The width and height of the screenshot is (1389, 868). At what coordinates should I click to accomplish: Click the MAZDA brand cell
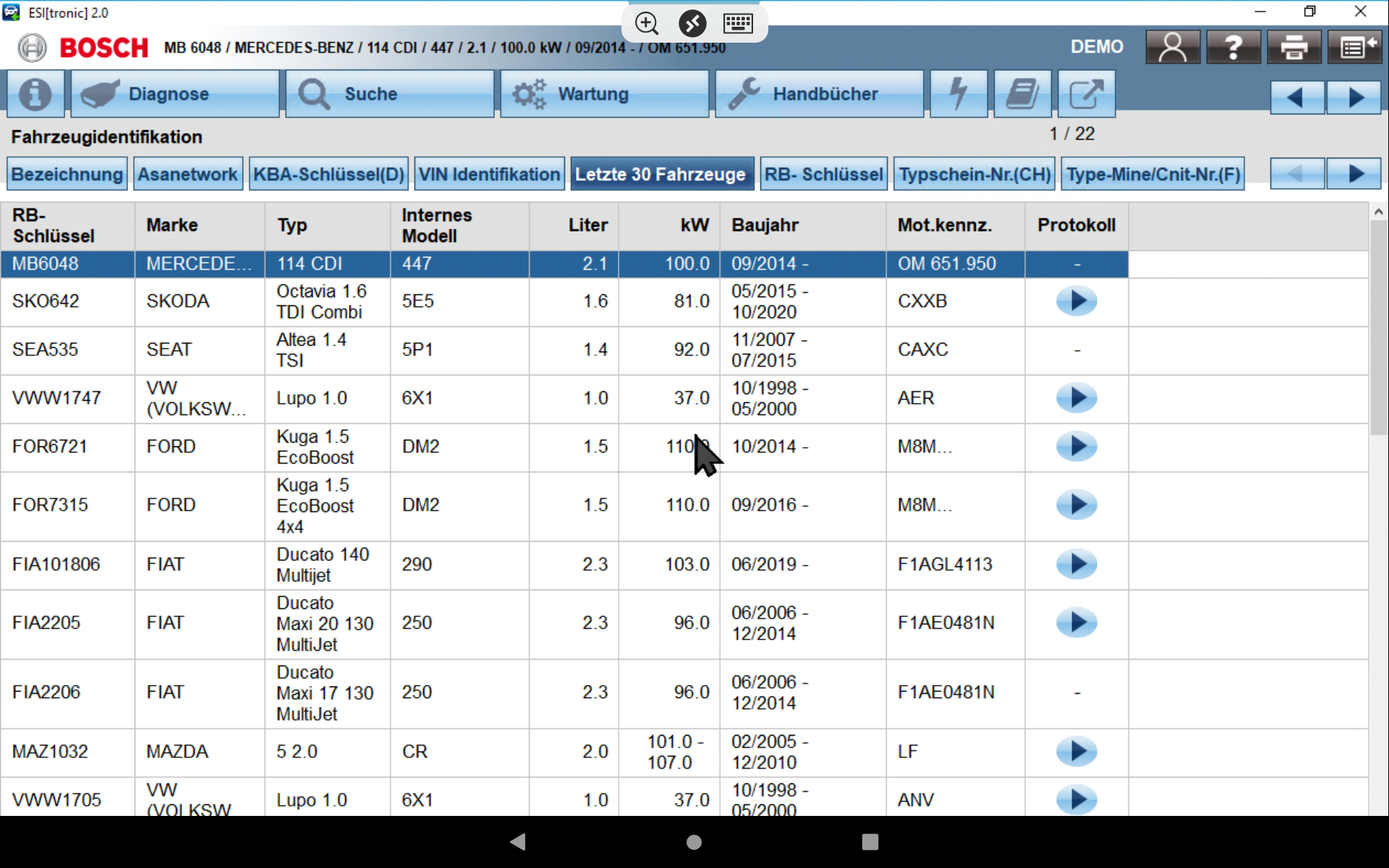[x=200, y=752]
